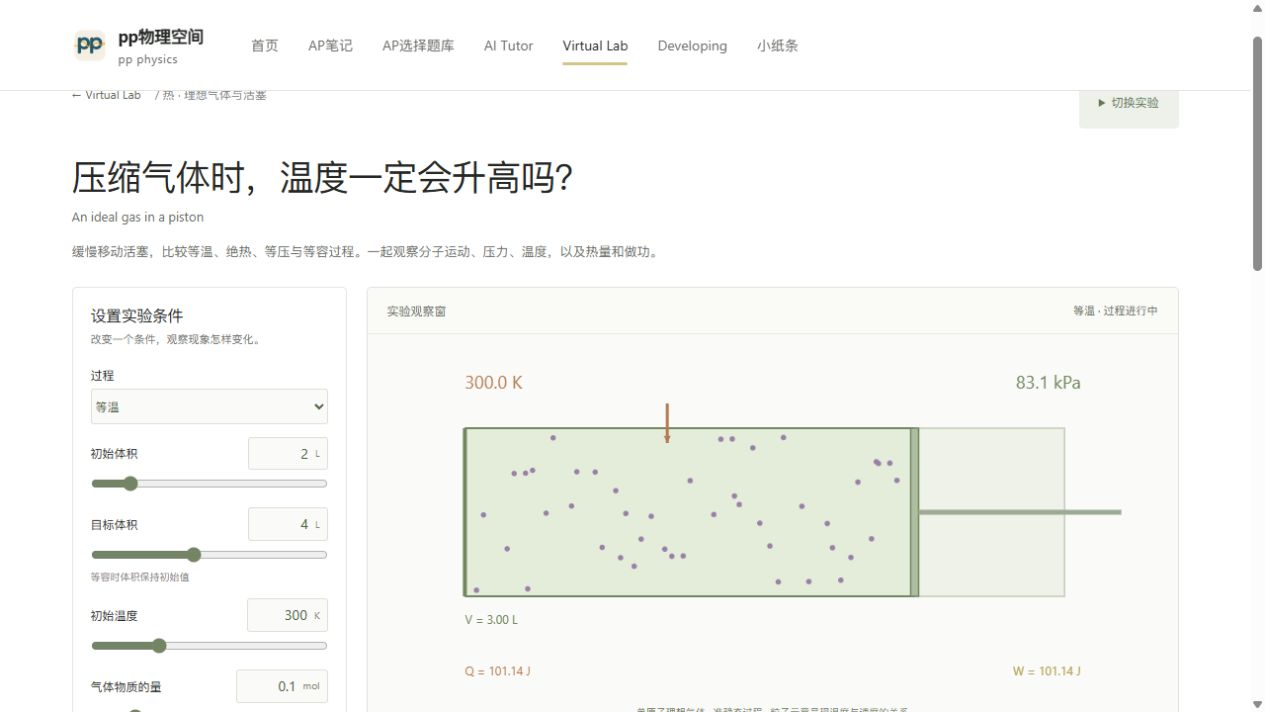Image resolution: width=1265 pixels, height=712 pixels.
Task: Click the 目标体积 value field
Action: pyautogui.click(x=288, y=525)
